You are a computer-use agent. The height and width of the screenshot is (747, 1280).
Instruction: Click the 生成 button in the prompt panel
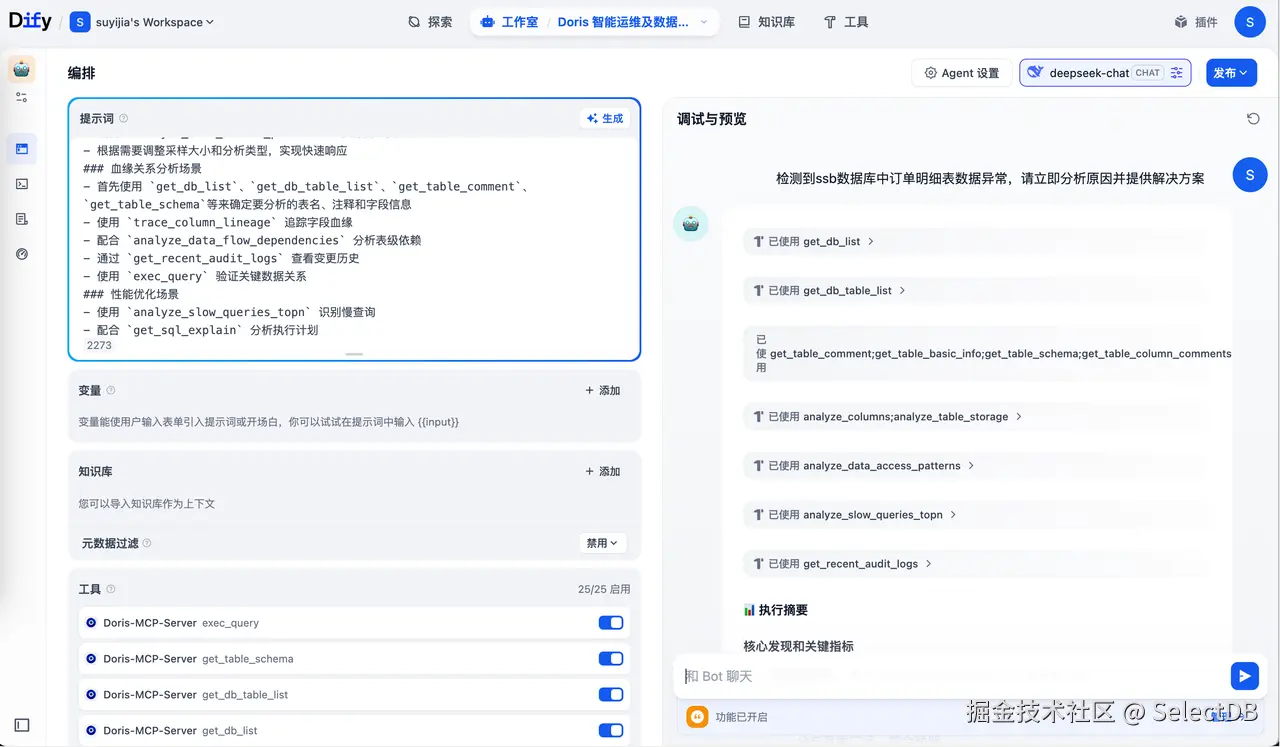604,118
